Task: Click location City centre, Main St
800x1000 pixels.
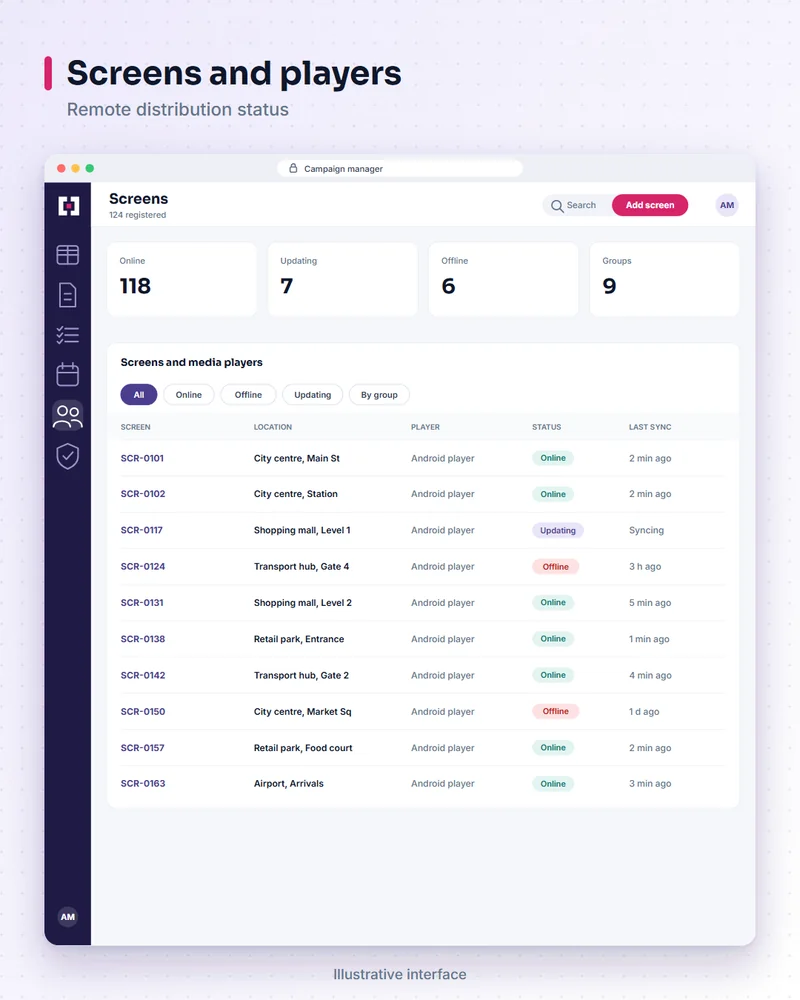Action: click(x=297, y=458)
